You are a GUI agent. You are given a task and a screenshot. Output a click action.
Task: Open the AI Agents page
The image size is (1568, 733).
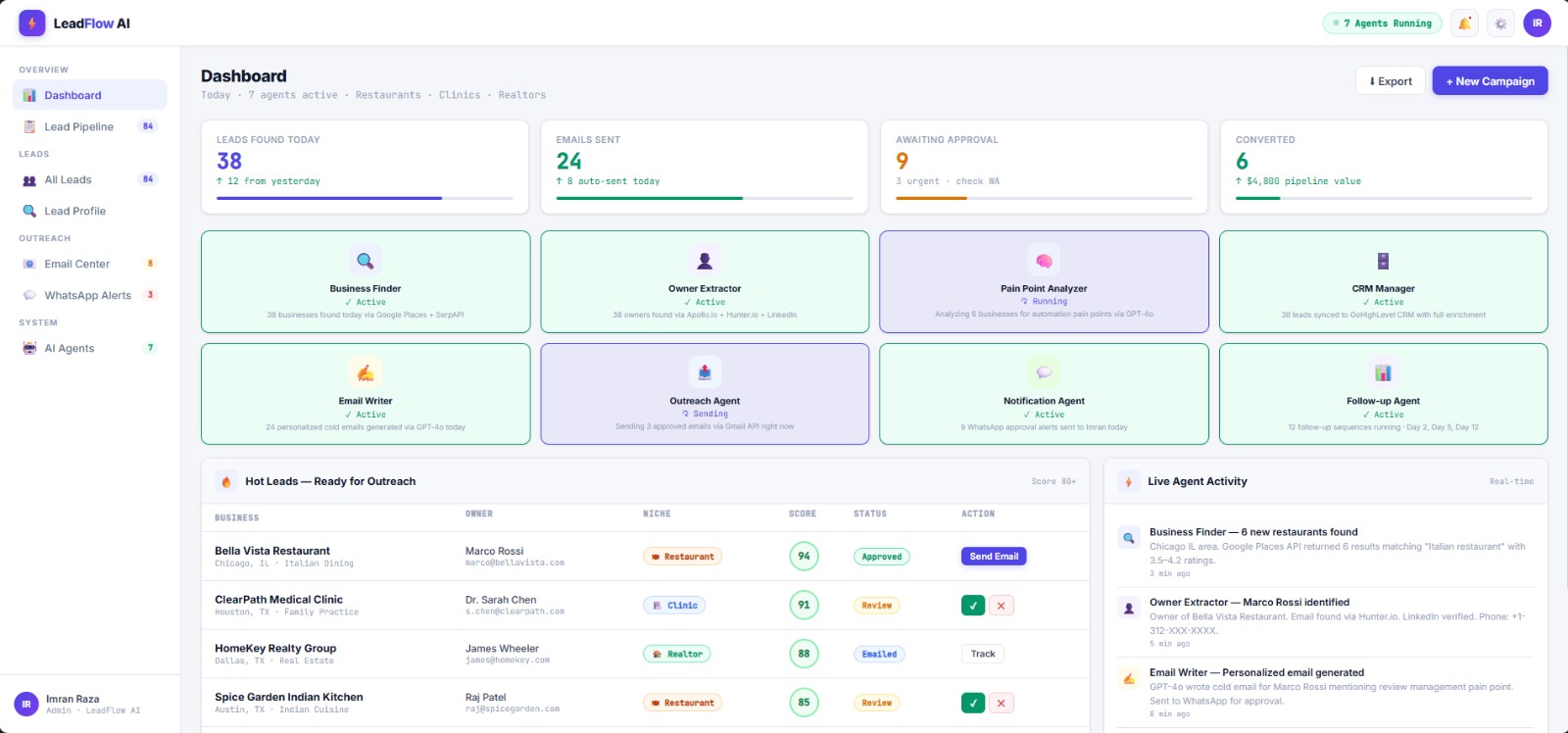(x=89, y=348)
